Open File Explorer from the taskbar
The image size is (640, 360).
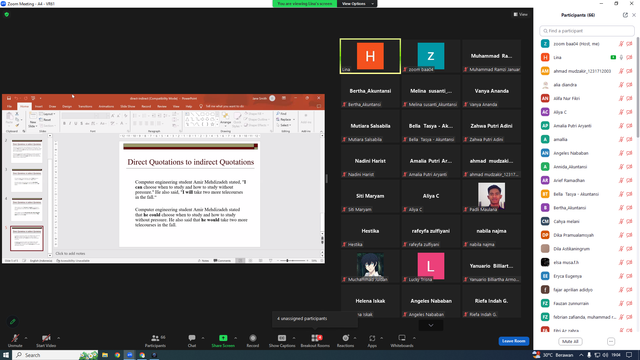click(105, 355)
